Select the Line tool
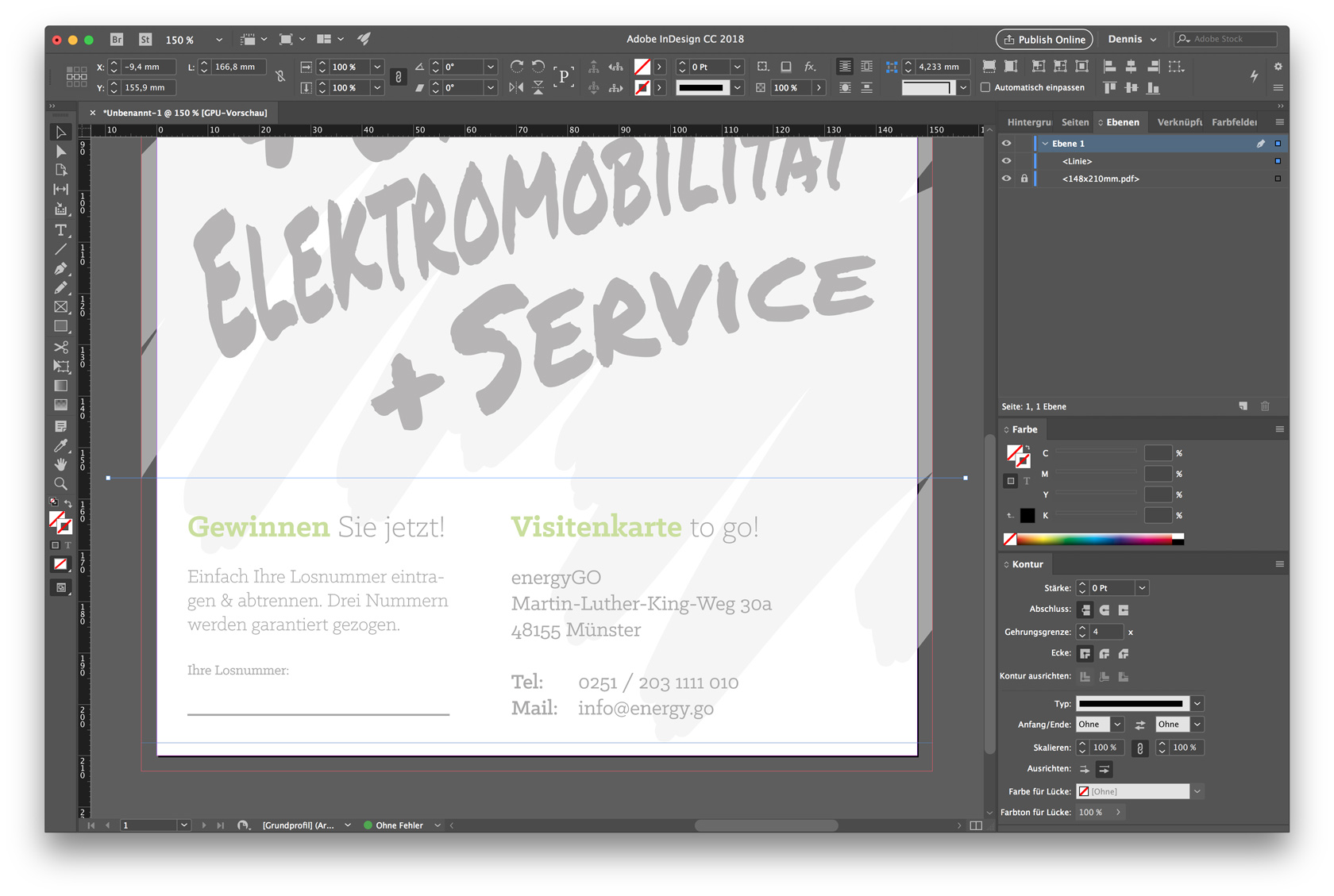Screen dimensions: 1334x896 60,249
